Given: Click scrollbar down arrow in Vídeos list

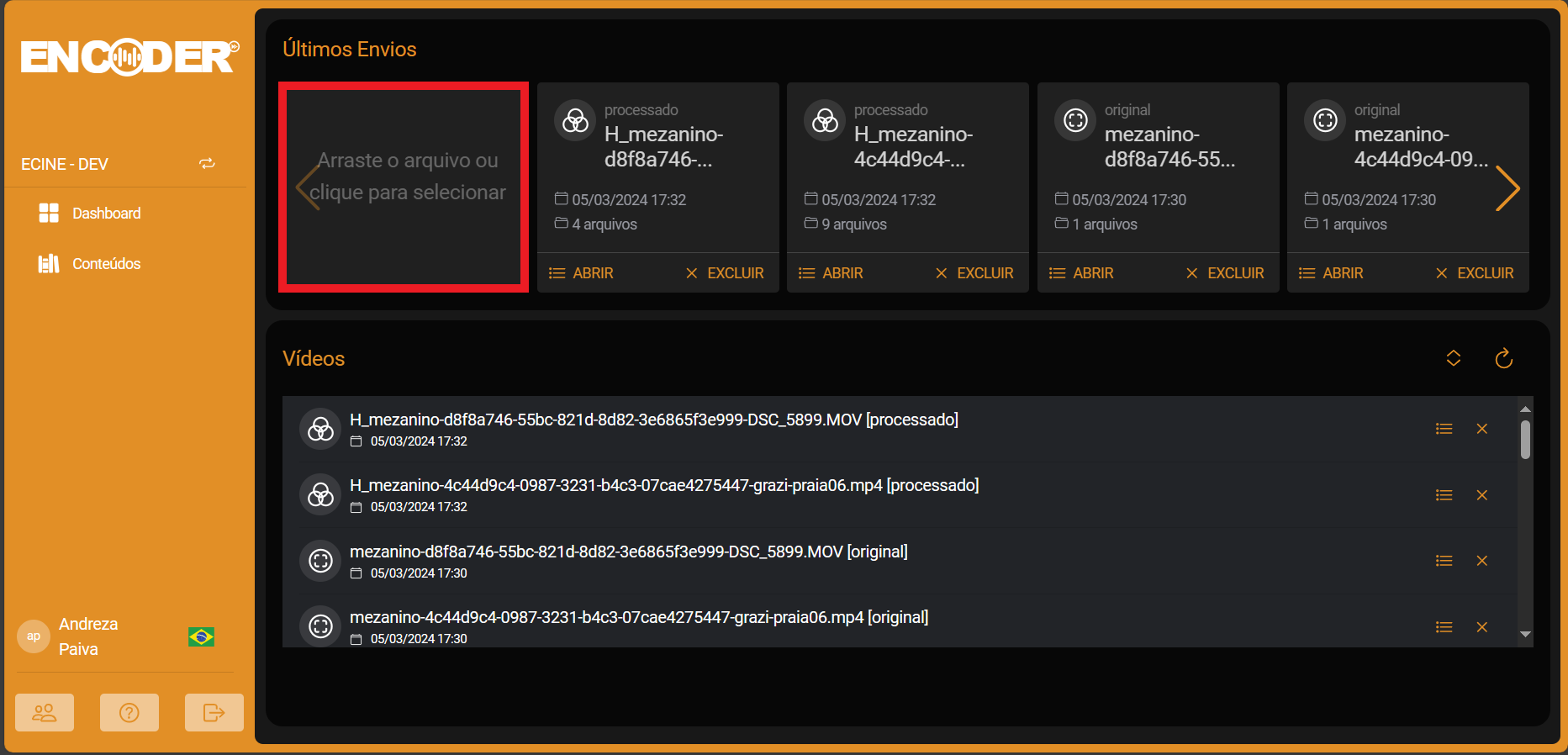Looking at the screenshot, I should coord(1525,635).
